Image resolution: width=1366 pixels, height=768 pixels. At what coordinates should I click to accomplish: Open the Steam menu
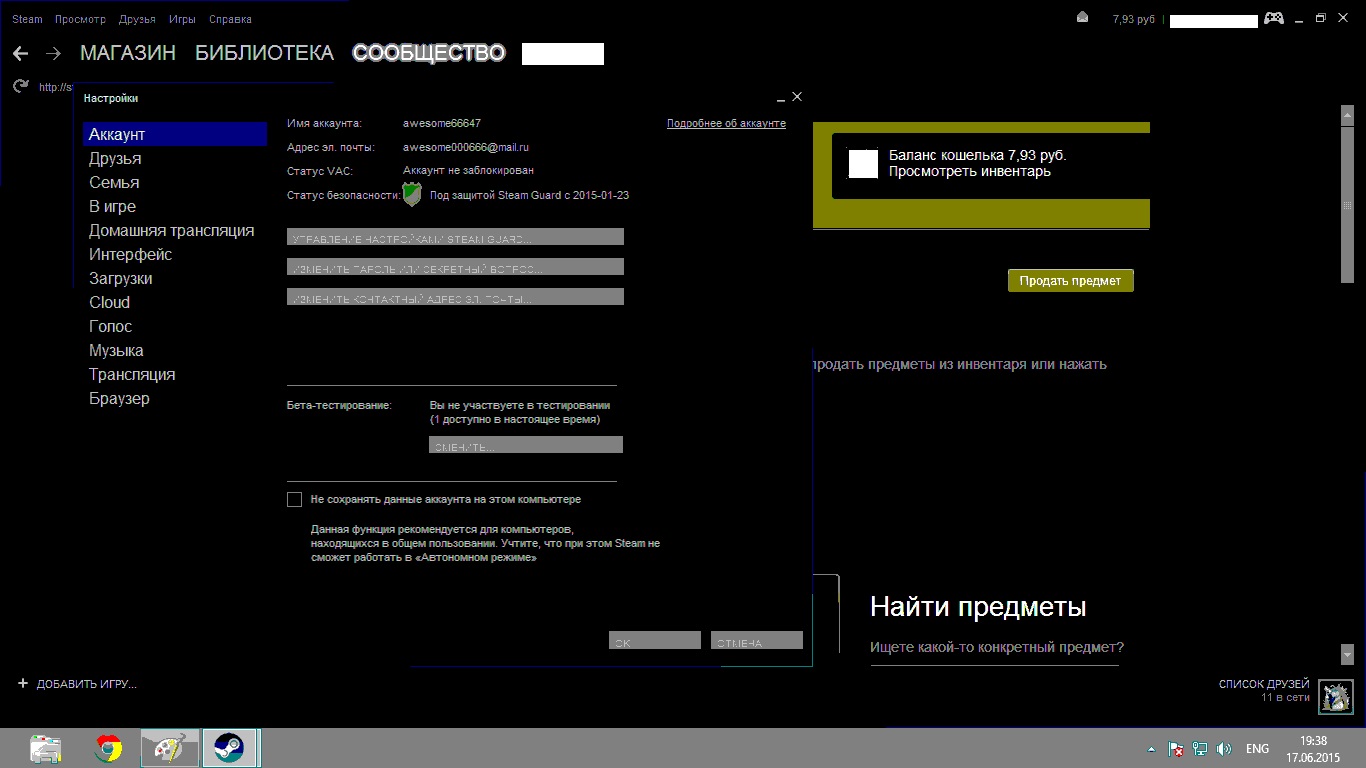27,19
